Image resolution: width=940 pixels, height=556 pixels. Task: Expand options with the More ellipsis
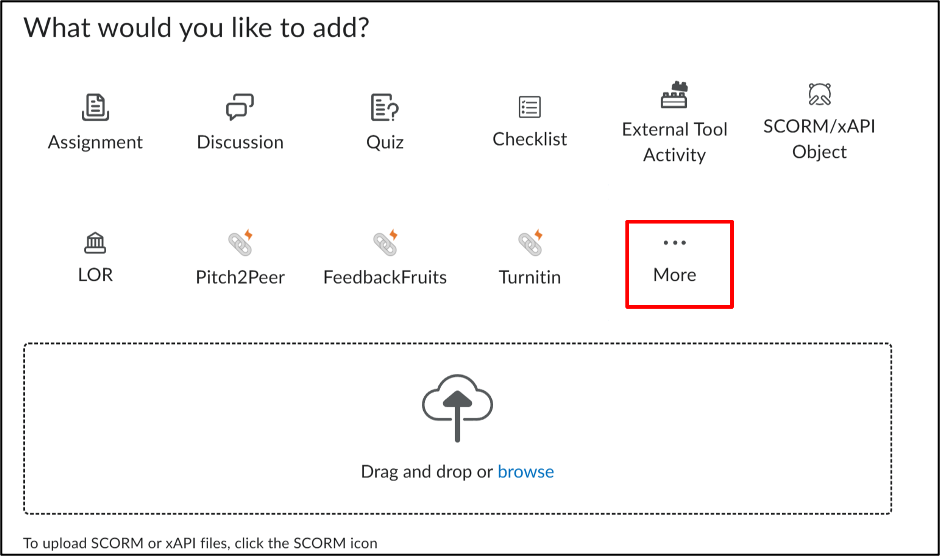(675, 242)
